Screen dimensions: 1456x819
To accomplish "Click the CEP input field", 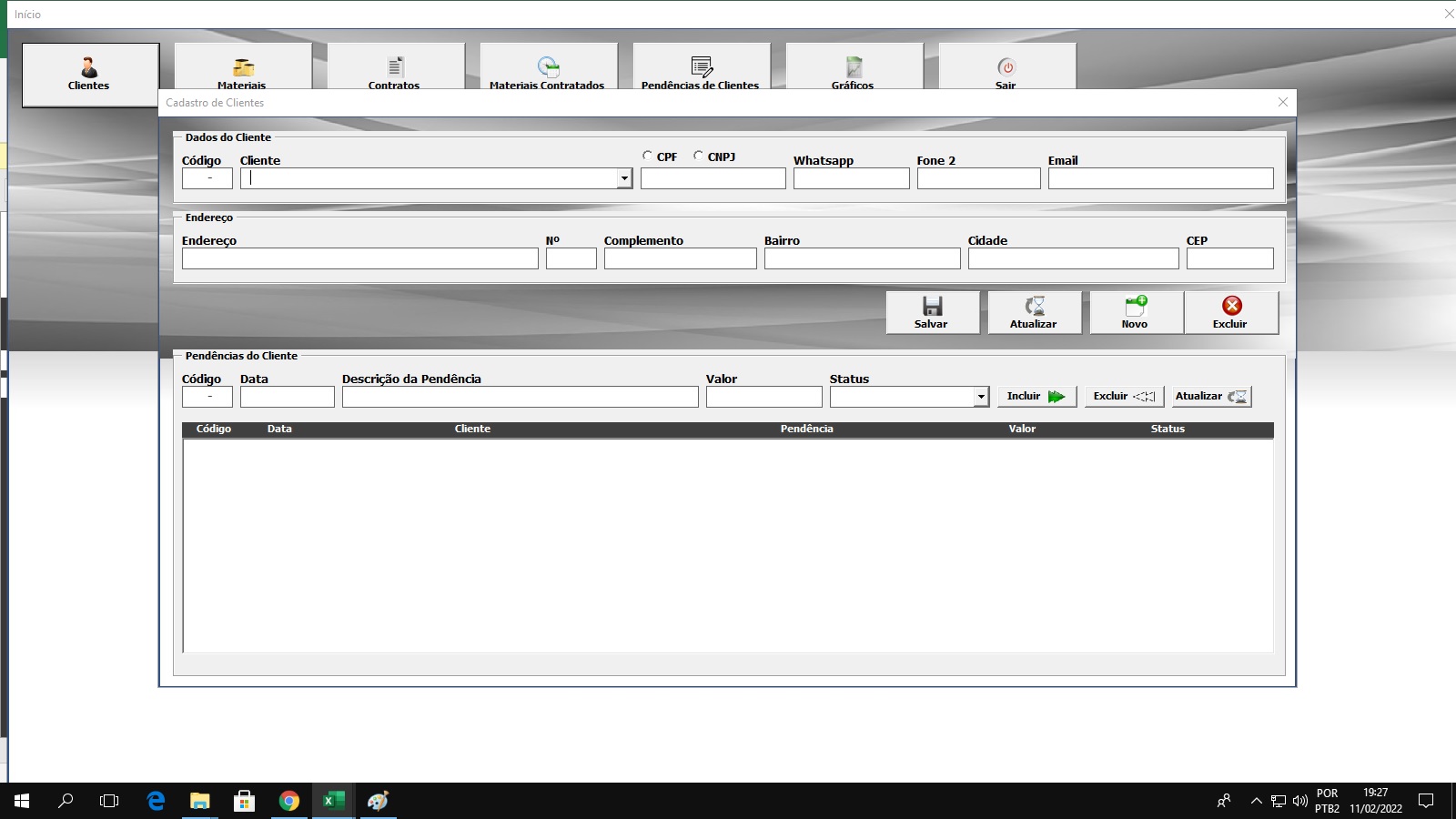I will coord(1229,258).
